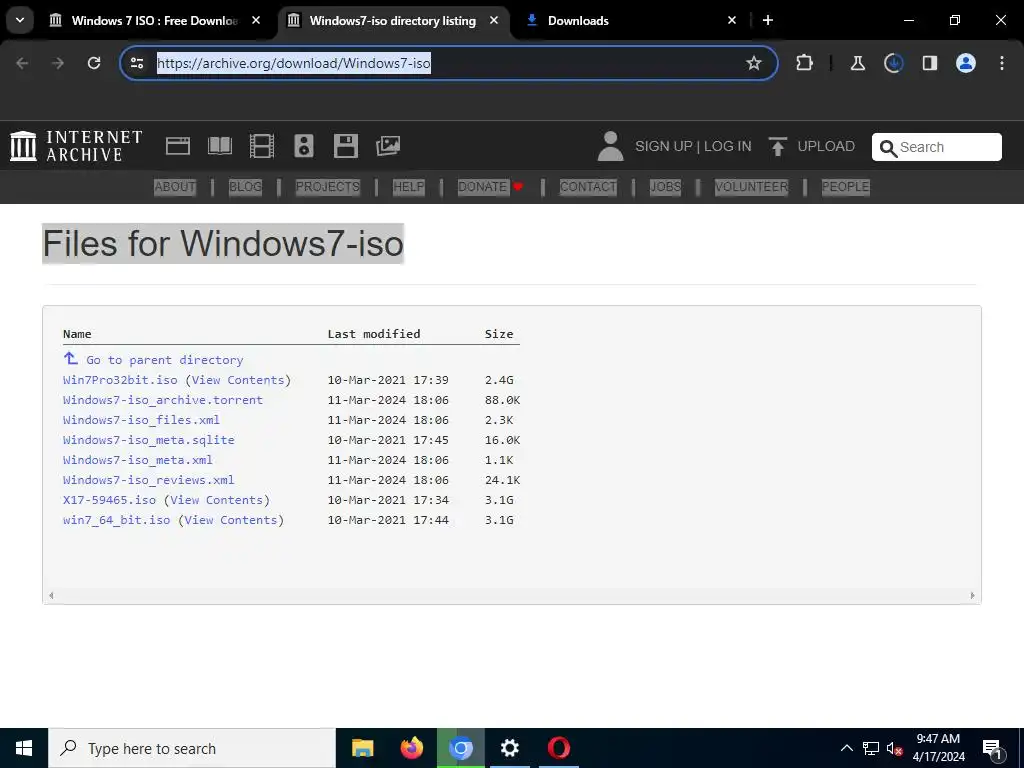Image resolution: width=1024 pixels, height=768 pixels.
Task: Open the Windows Start menu
Action: click(x=24, y=748)
